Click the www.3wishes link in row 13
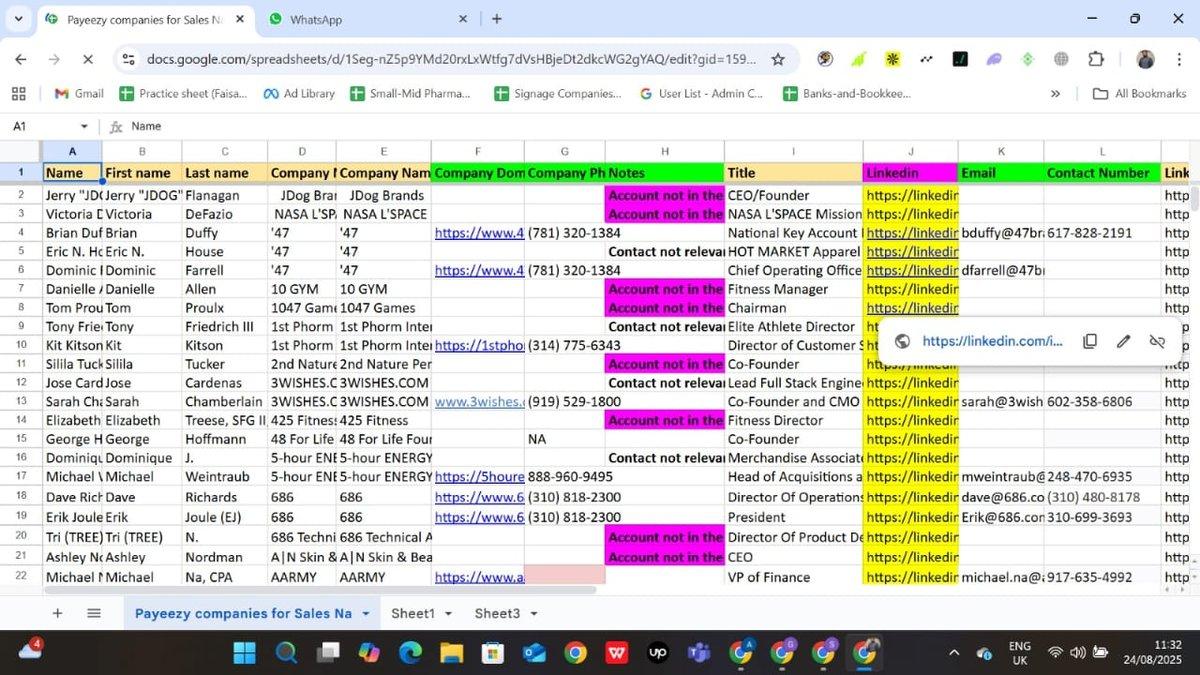 click(x=479, y=401)
